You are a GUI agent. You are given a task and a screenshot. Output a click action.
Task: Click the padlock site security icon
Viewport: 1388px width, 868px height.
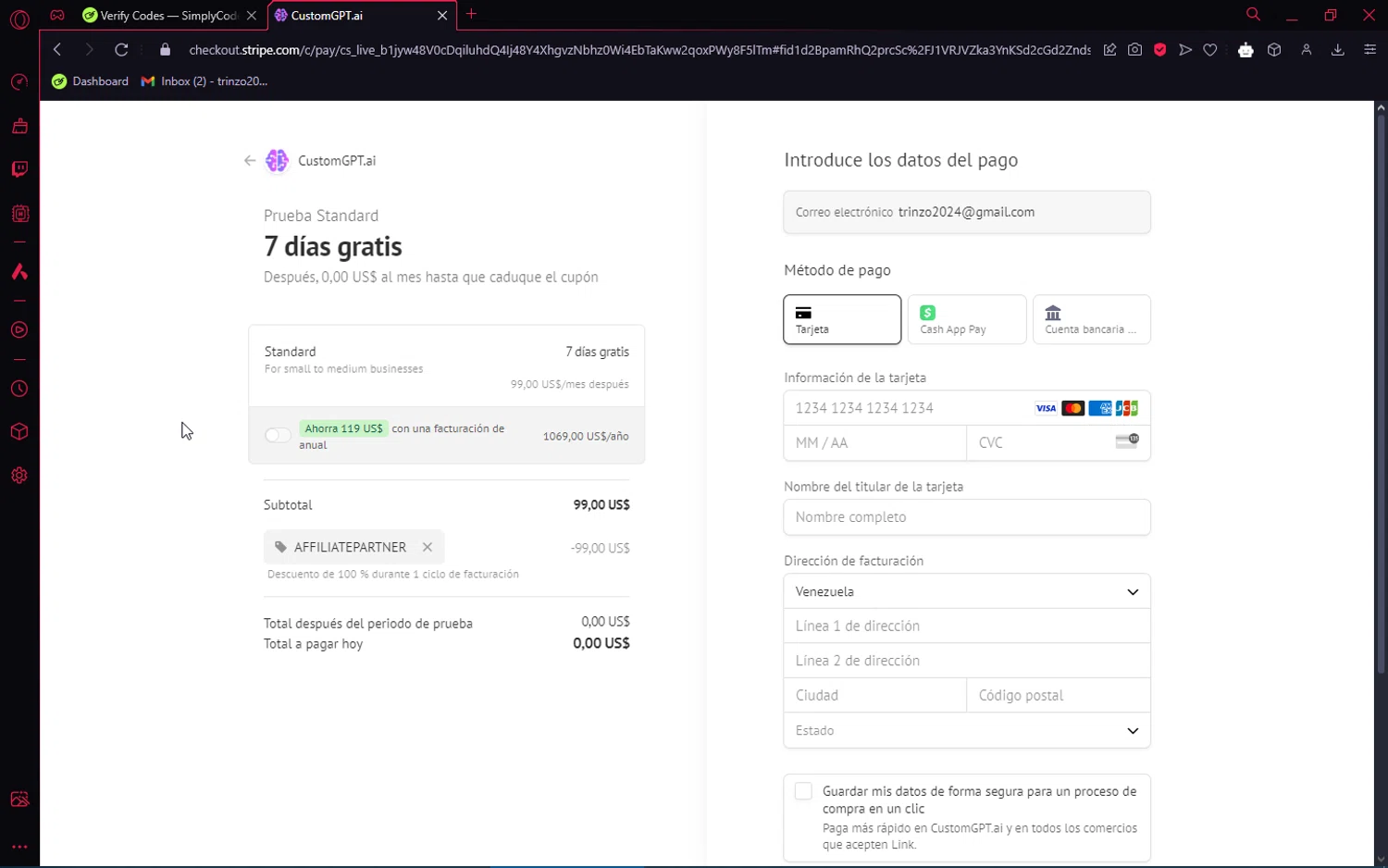166,50
